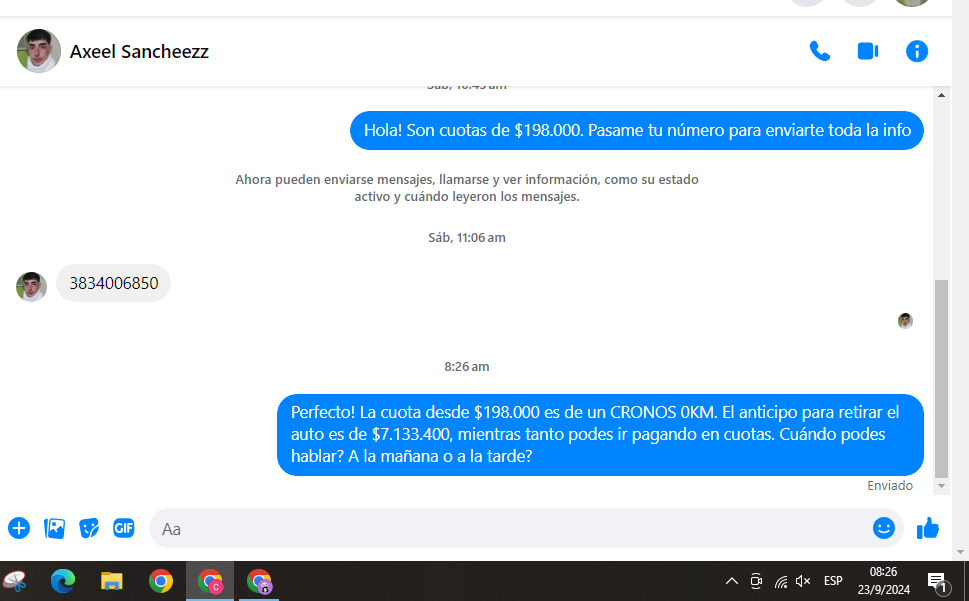
Task: Click the '8:26 am' timestamp
Action: pyautogui.click(x=467, y=367)
